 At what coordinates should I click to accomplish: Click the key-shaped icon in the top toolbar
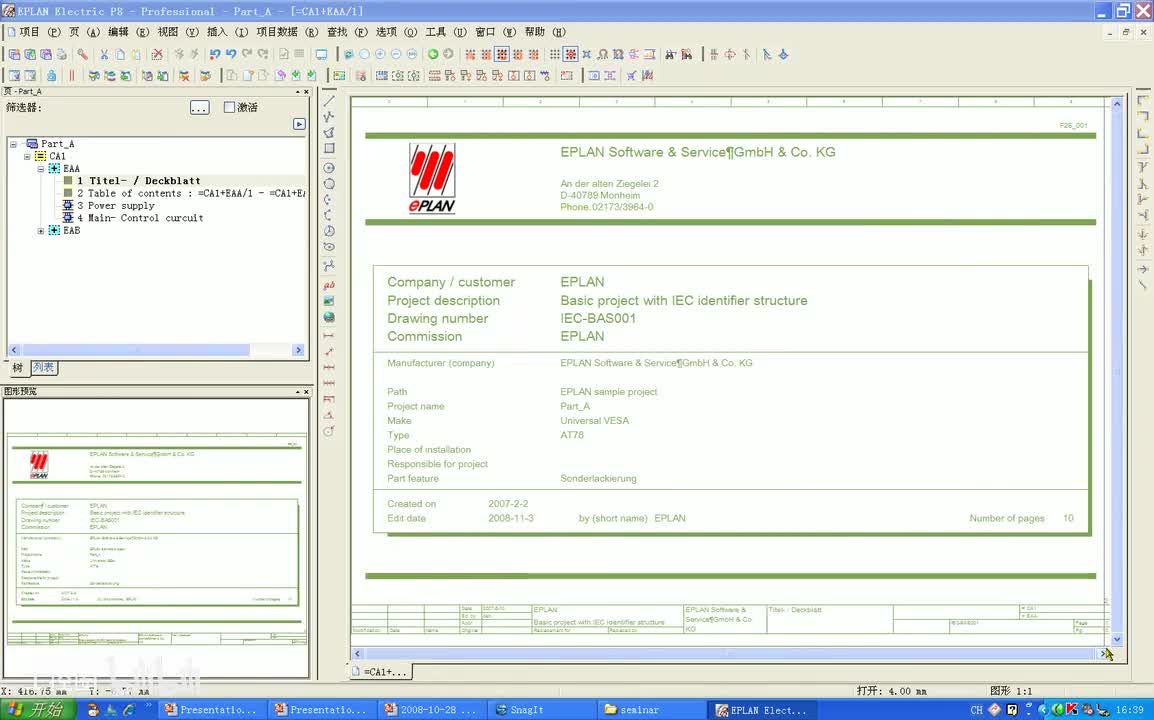tap(82, 54)
